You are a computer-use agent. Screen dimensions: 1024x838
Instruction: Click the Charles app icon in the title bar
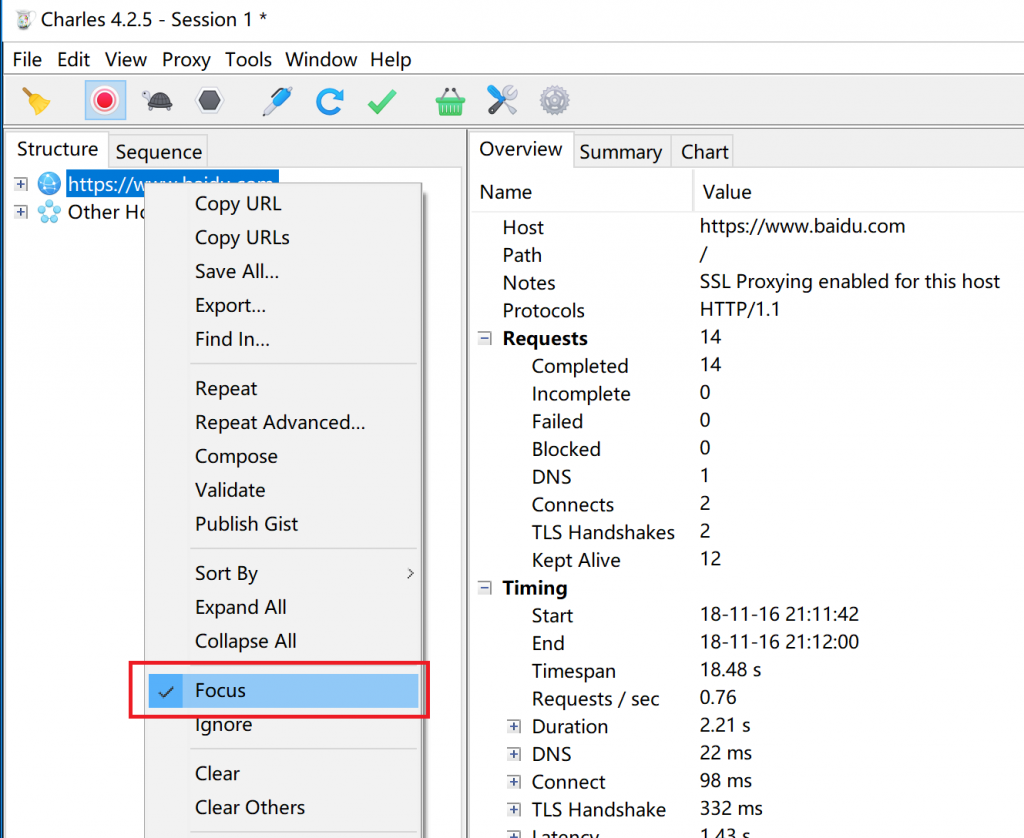(24, 20)
